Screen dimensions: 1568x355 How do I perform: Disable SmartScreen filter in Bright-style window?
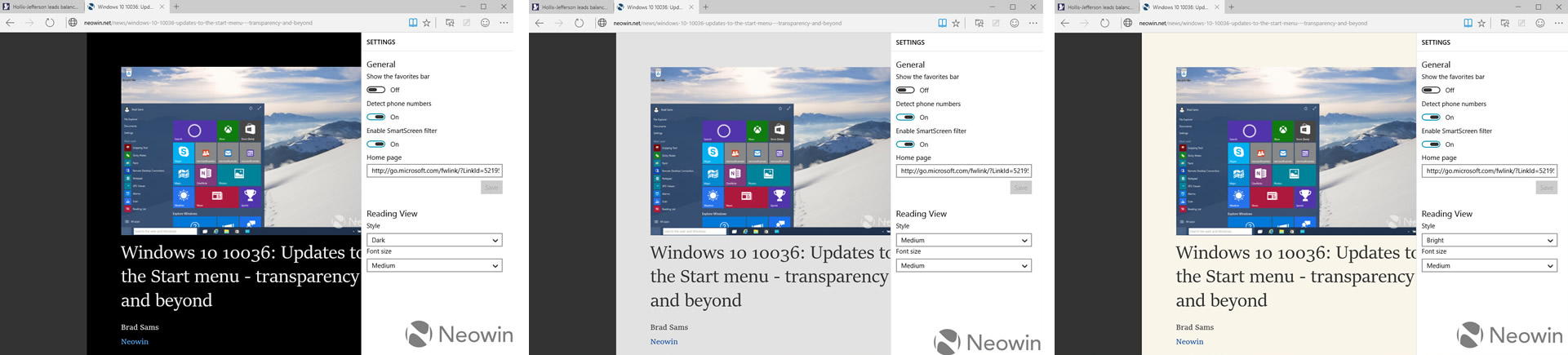coord(1431,144)
